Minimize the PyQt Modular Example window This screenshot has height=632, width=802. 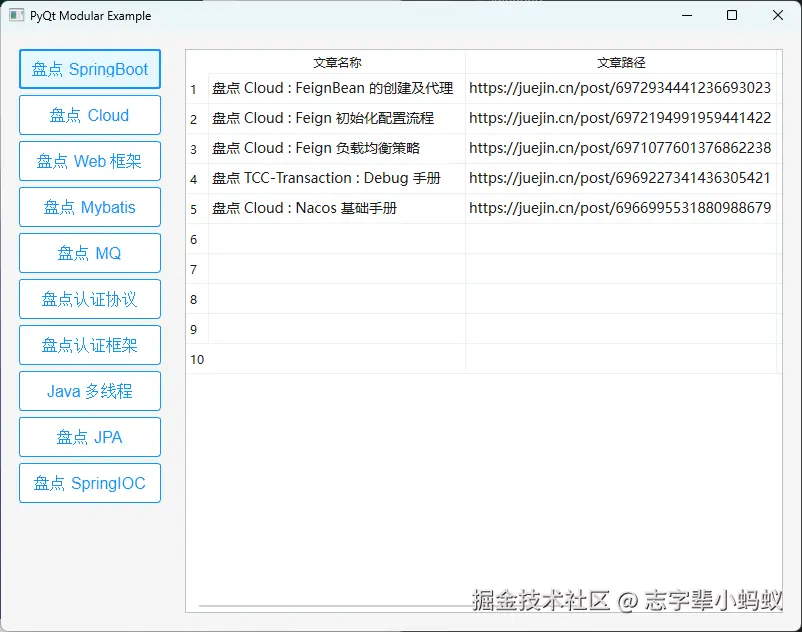coord(687,15)
